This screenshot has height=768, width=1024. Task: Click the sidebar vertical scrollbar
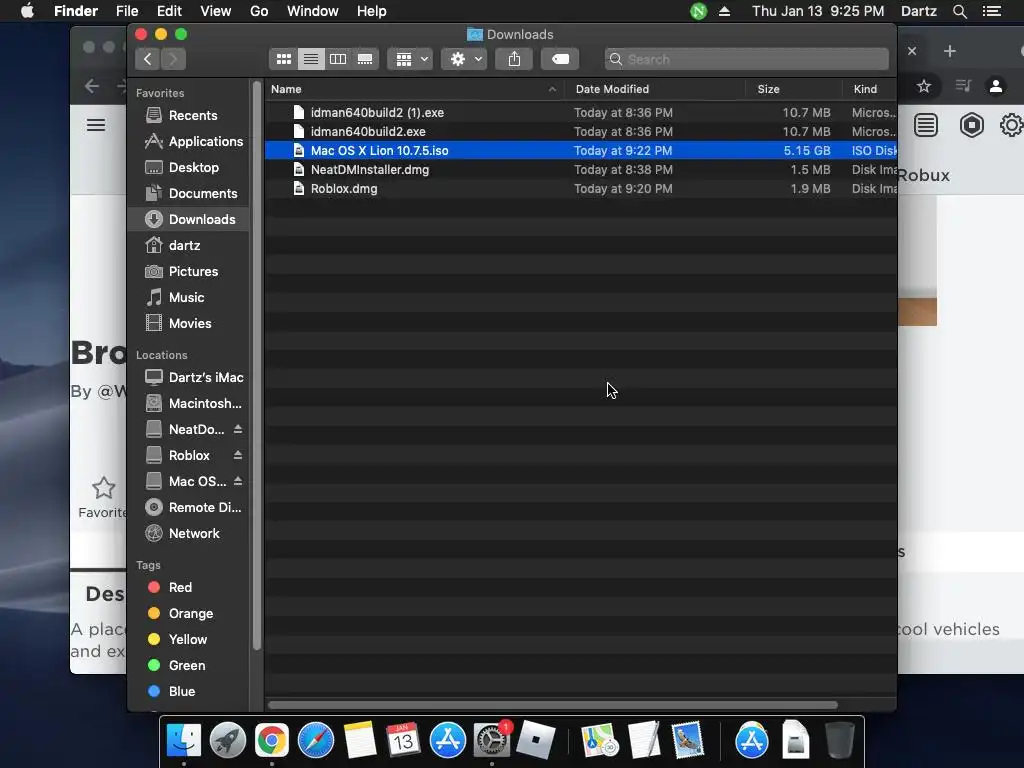pyautogui.click(x=257, y=366)
